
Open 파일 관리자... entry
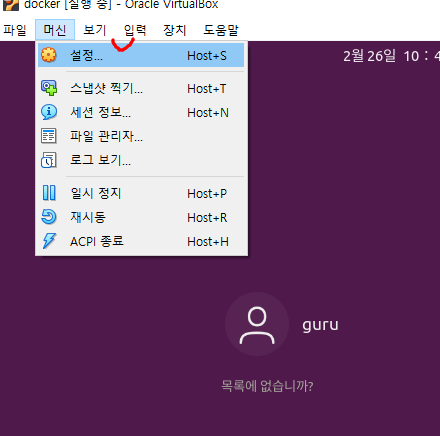coord(141,136)
